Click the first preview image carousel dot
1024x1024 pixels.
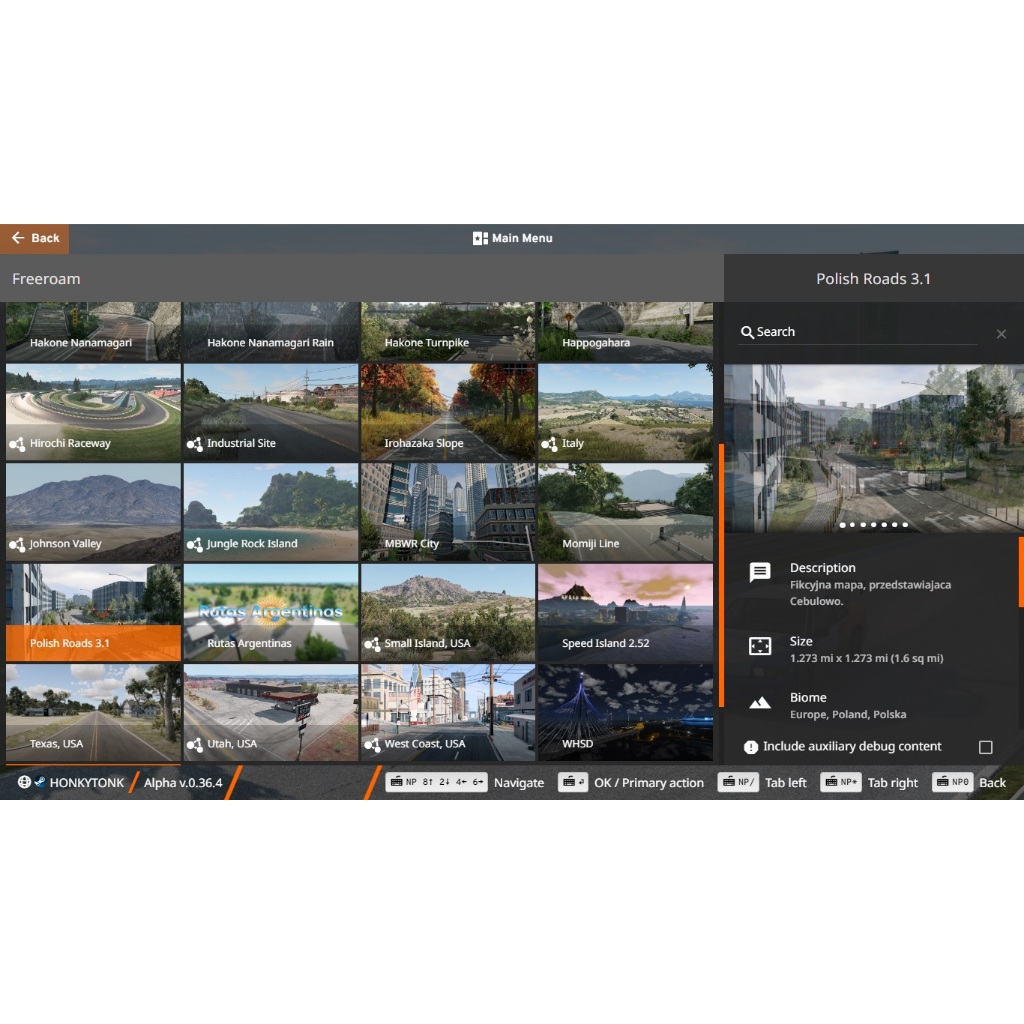pos(842,525)
